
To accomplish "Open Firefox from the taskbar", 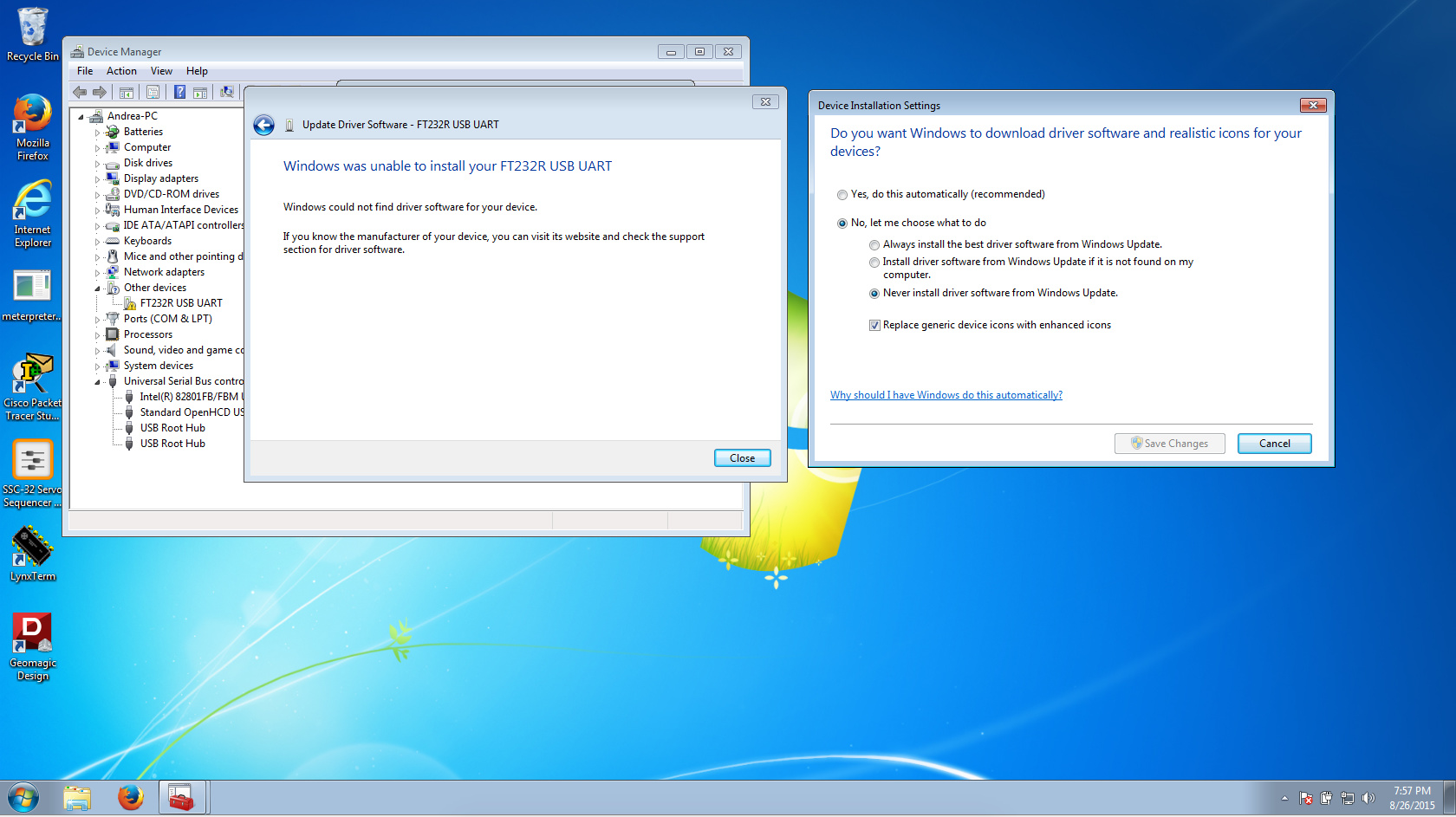I will 131,798.
